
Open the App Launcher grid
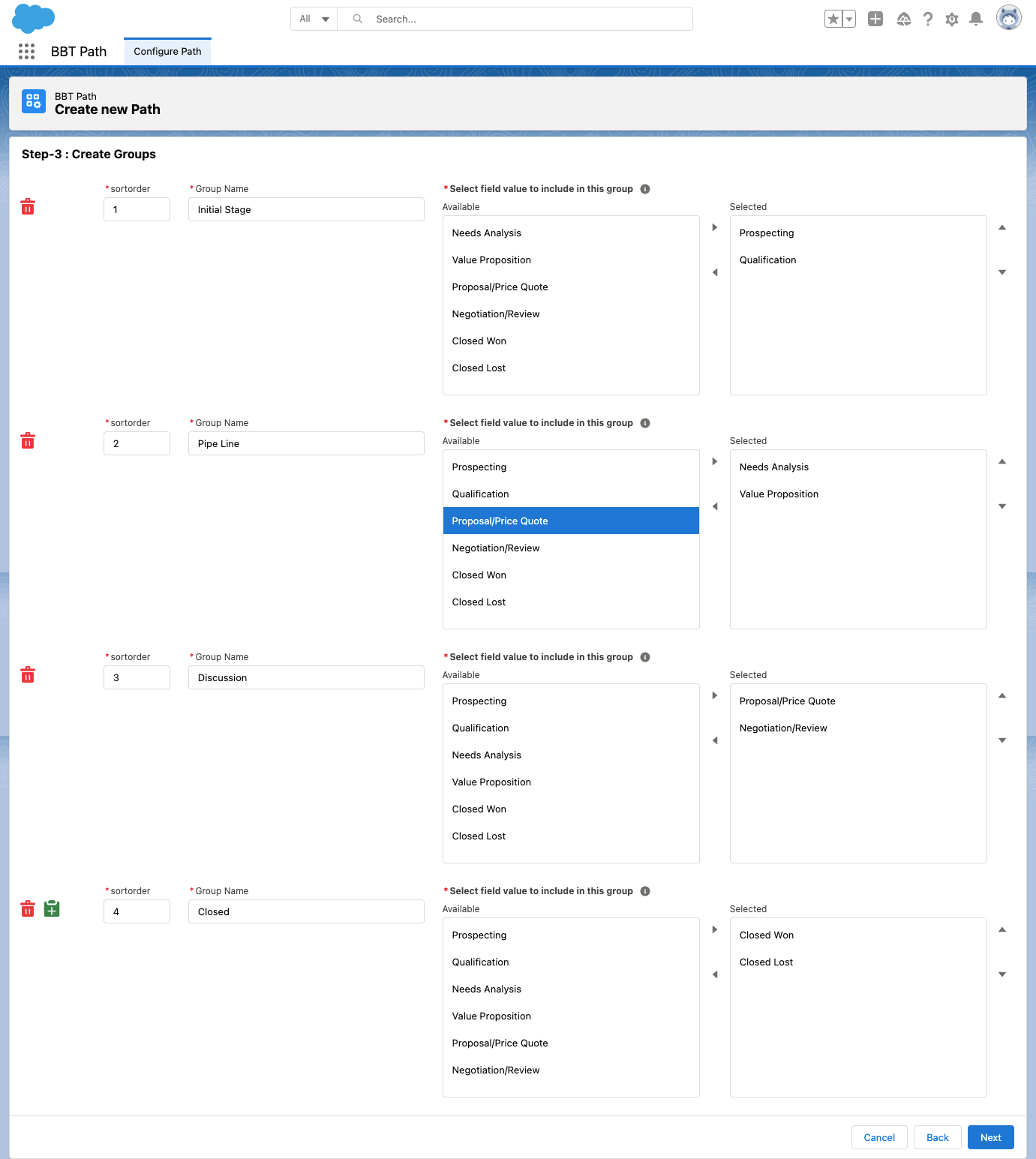point(26,51)
